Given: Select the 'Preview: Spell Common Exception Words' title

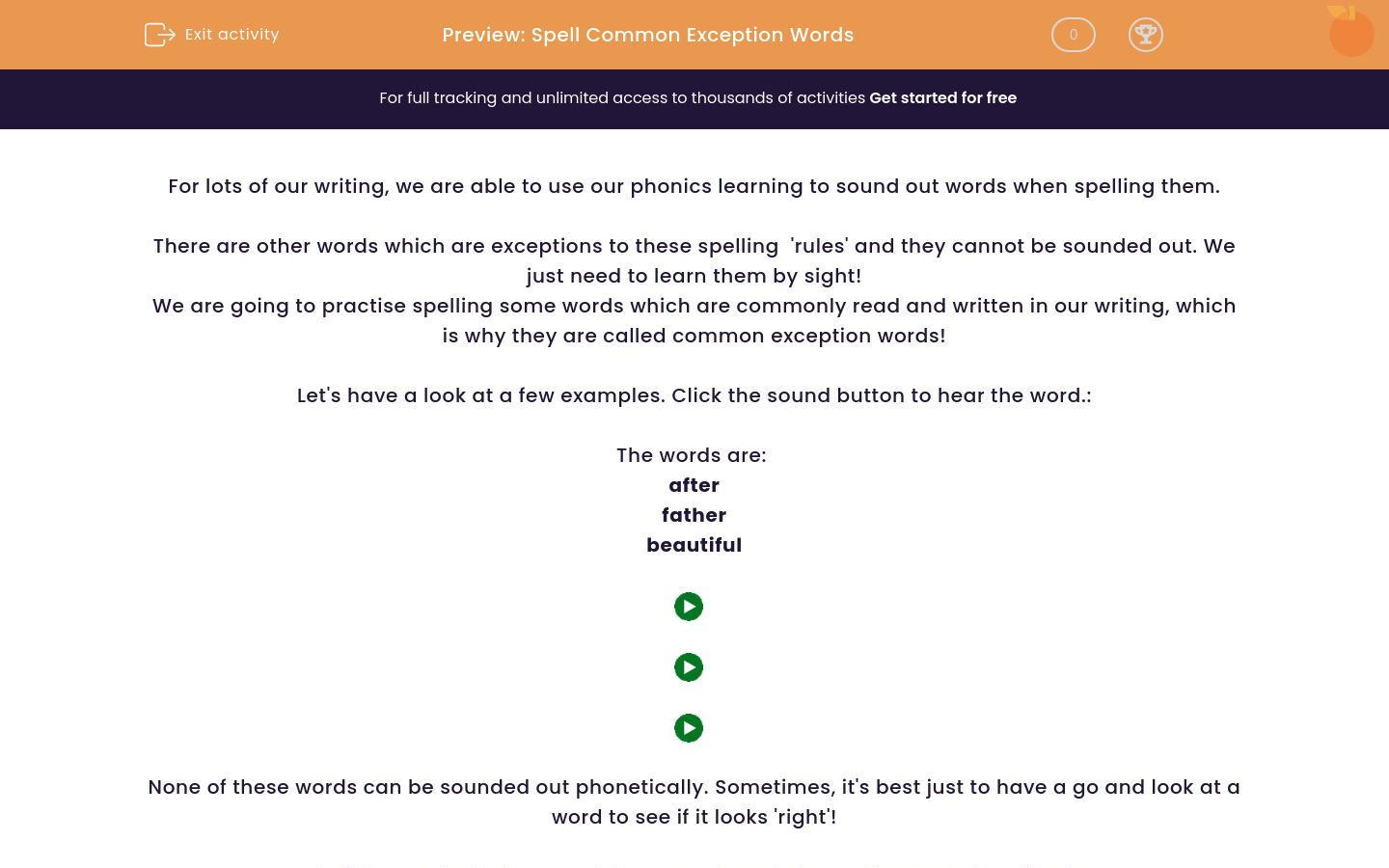Looking at the screenshot, I should pos(648,35).
